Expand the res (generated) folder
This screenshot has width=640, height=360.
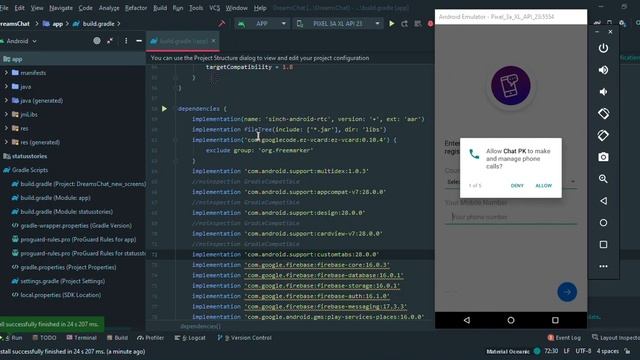6,142
